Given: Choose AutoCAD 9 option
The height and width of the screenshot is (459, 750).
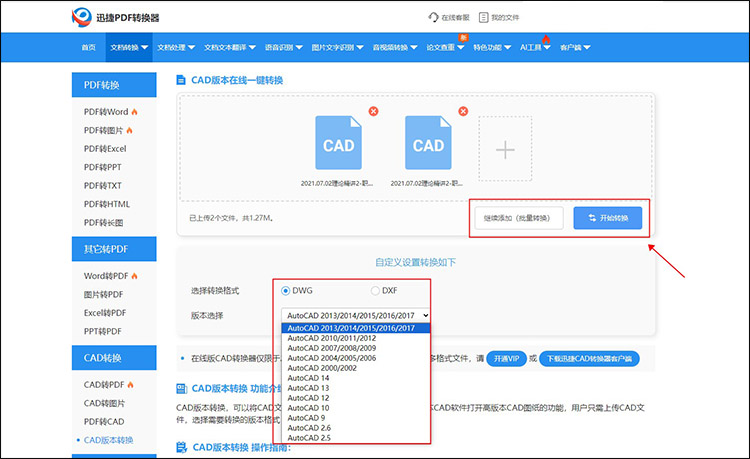Looking at the screenshot, I should pos(355,418).
